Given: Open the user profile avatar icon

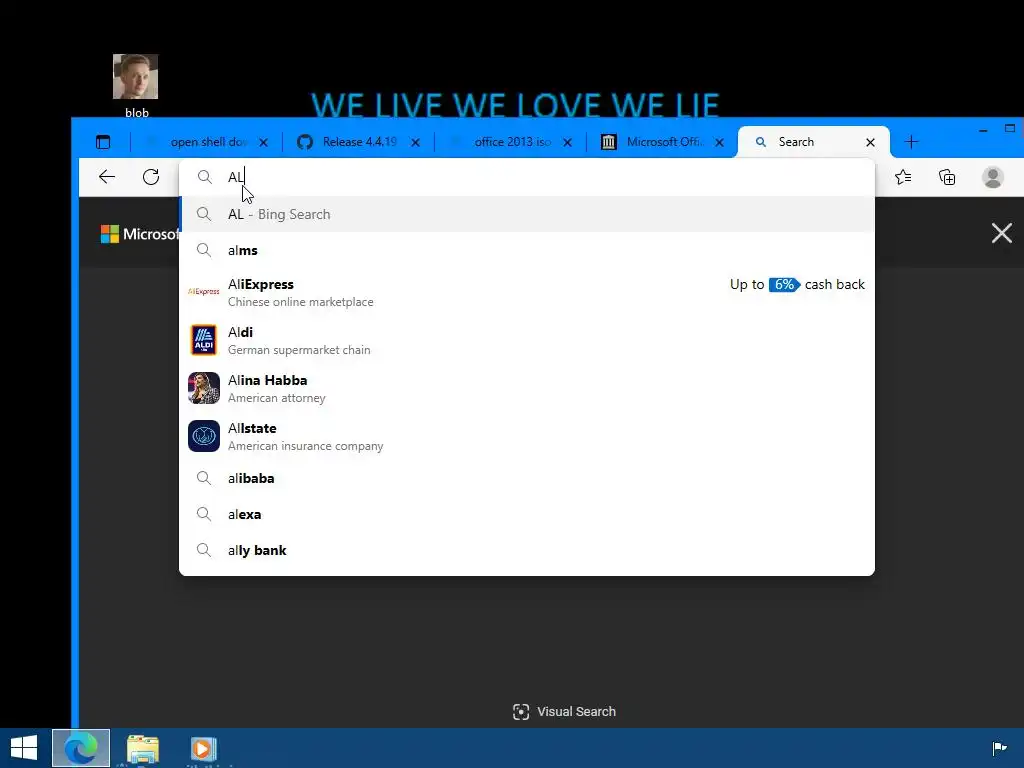Looking at the screenshot, I should [993, 177].
